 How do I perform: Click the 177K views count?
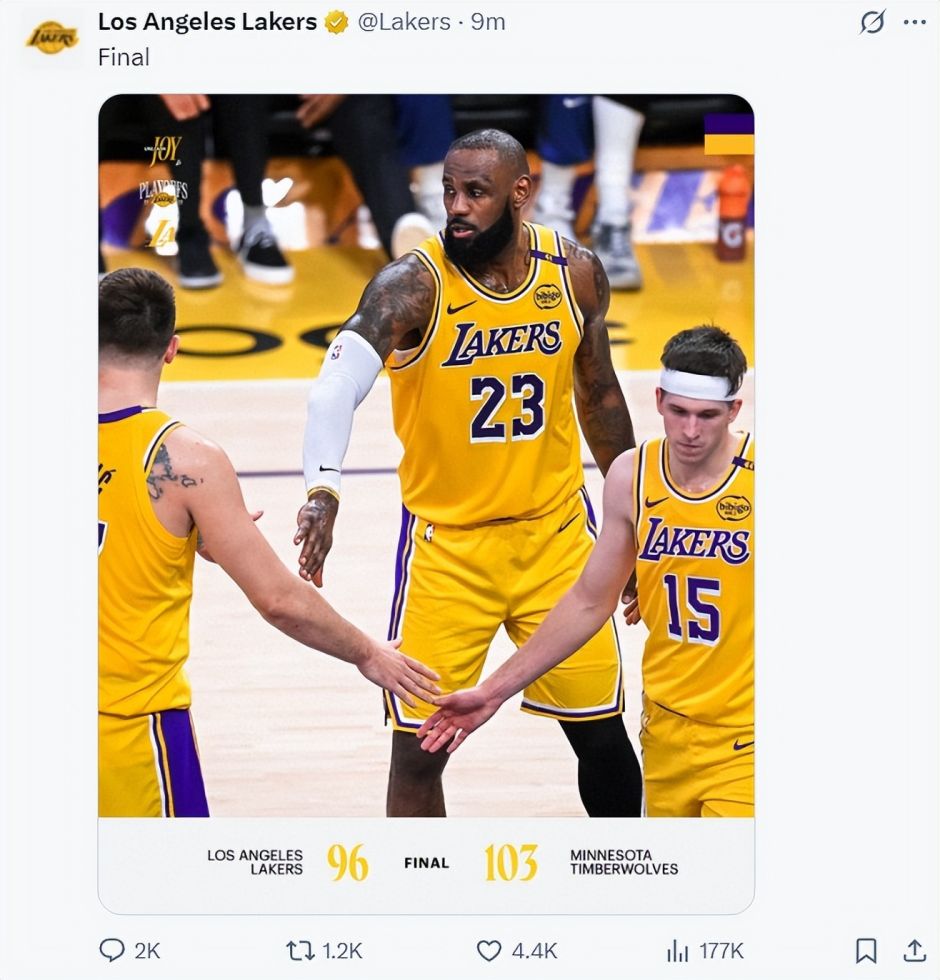(x=721, y=951)
